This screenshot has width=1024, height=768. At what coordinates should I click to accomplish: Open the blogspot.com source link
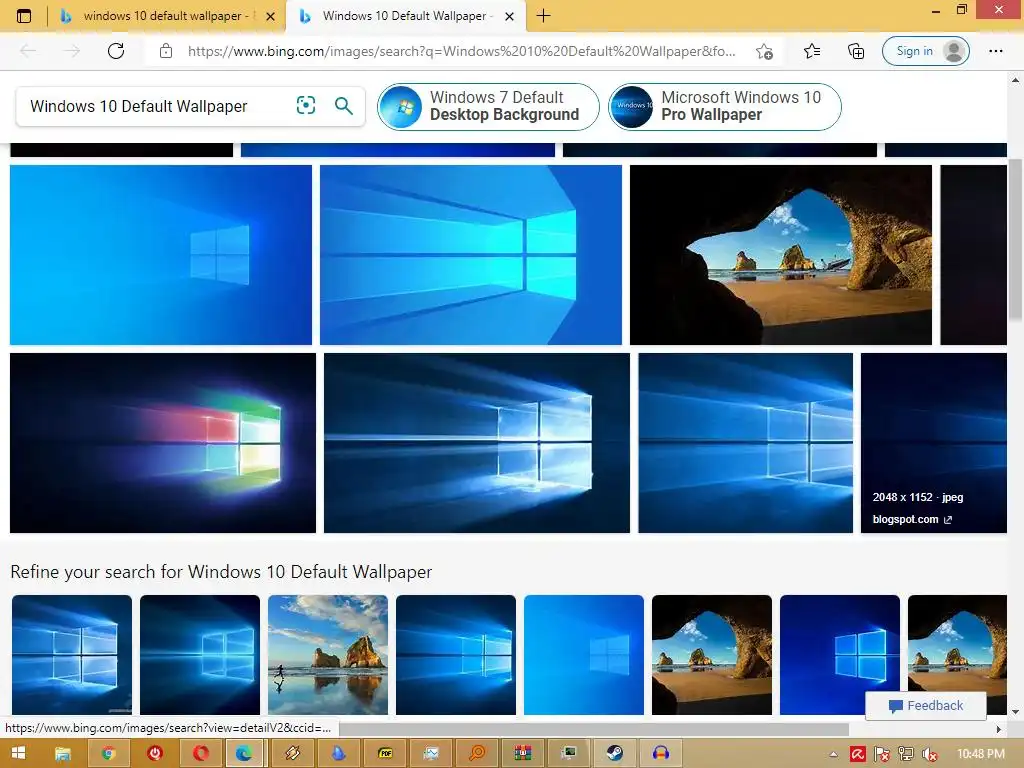[912, 519]
